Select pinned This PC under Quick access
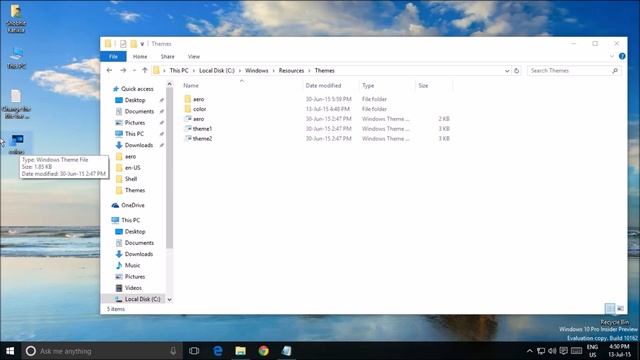The image size is (640, 360). tap(134, 134)
